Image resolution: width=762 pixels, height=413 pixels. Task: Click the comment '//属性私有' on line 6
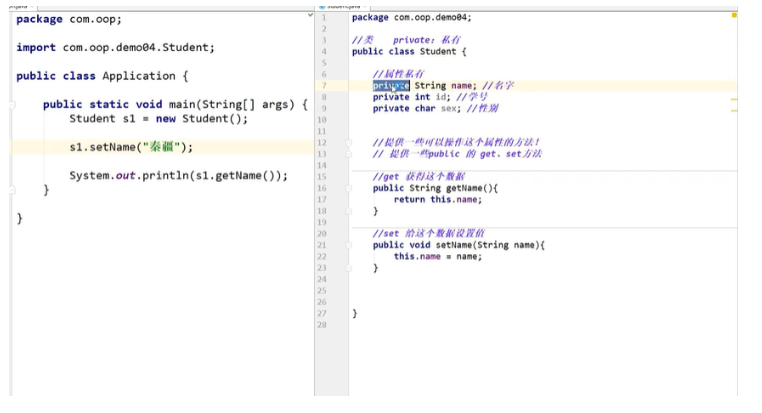point(398,74)
